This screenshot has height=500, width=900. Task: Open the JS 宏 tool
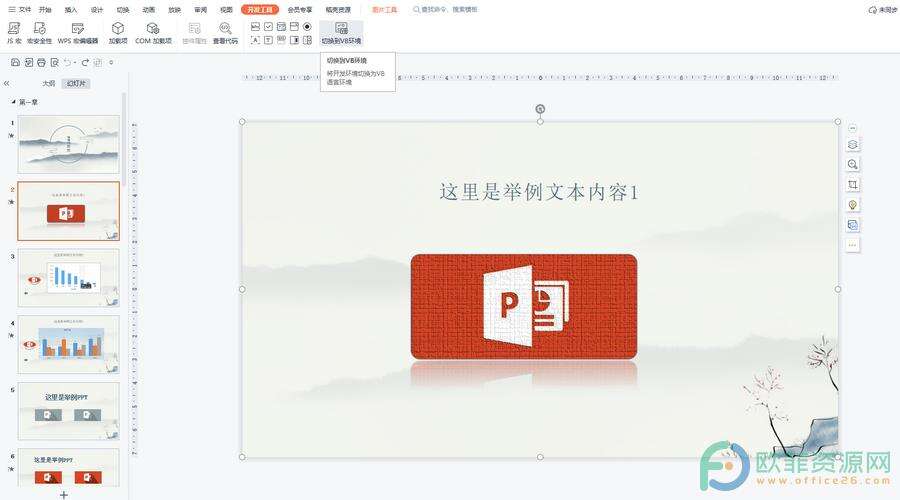pos(14,33)
